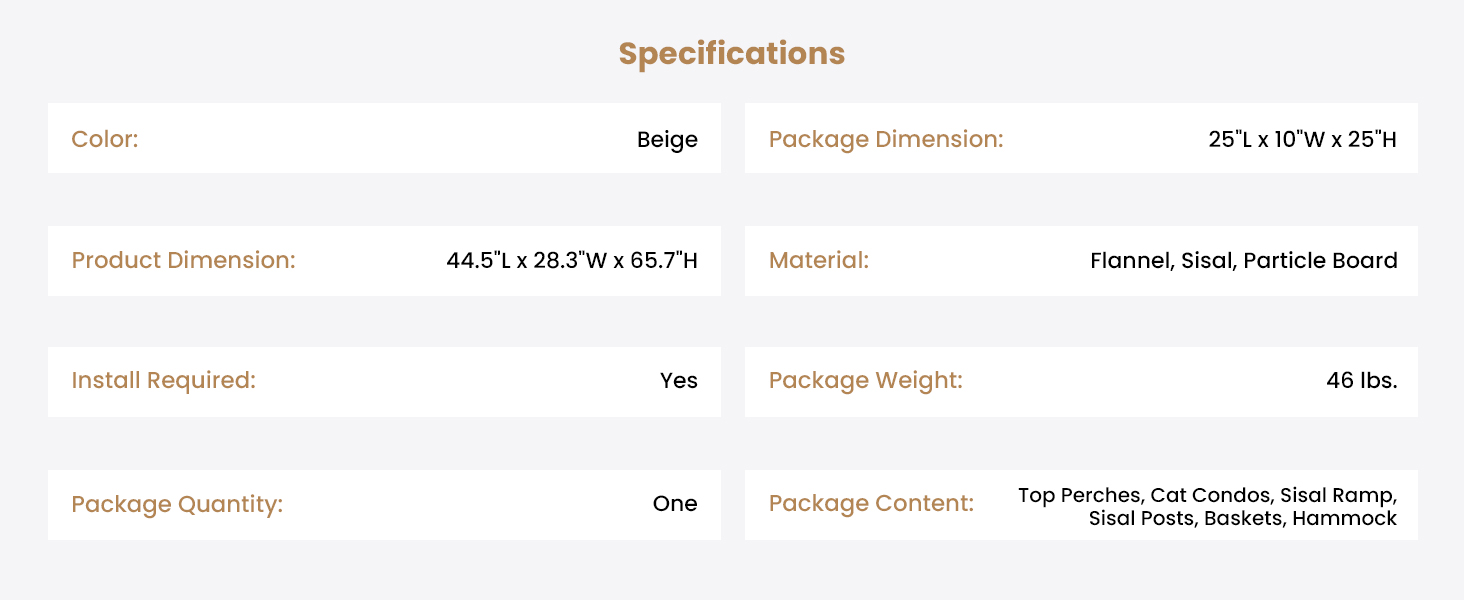Click the Material label
The image size is (1464, 600).
pos(818,261)
